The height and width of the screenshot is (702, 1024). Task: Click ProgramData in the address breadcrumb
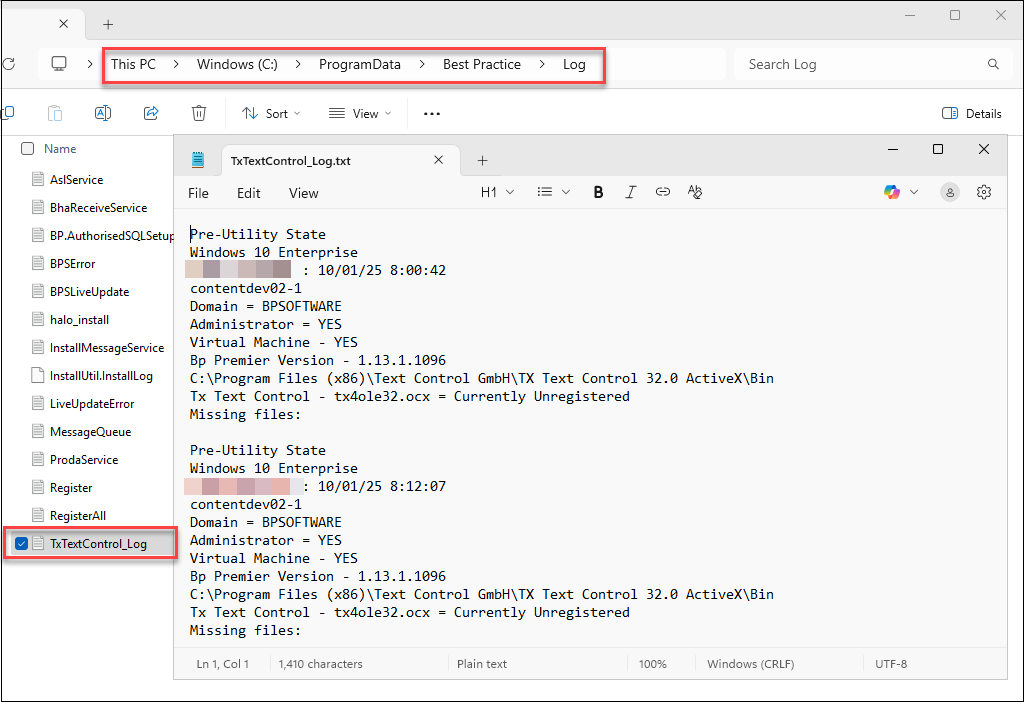tap(359, 64)
